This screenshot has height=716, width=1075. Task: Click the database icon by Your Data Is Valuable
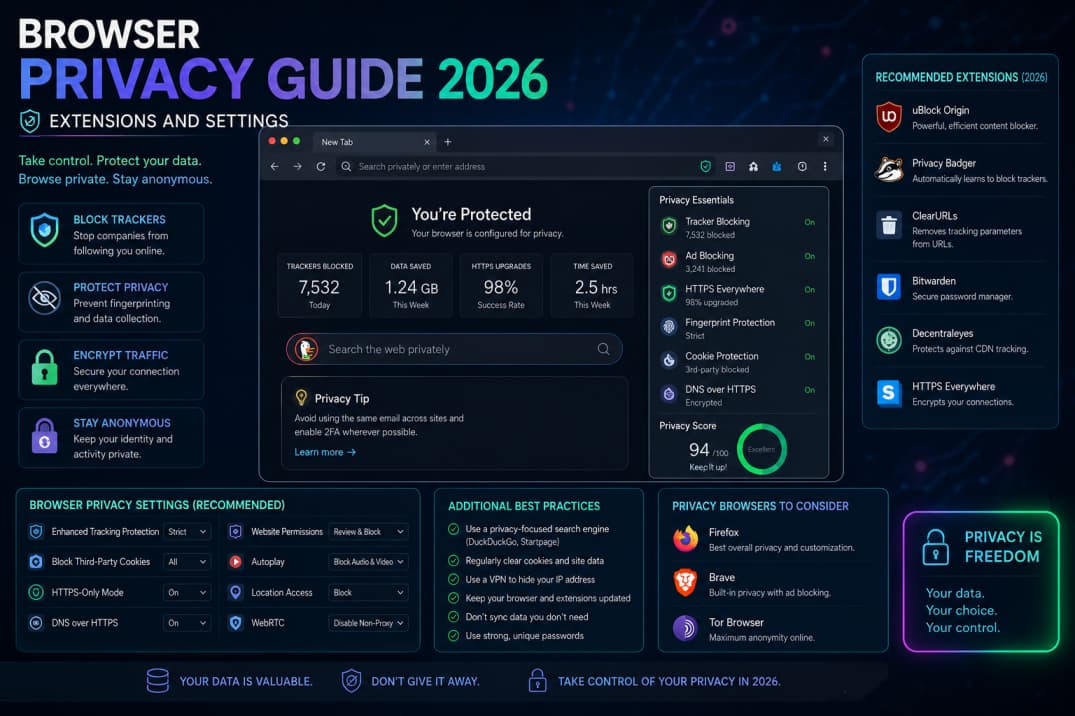pyautogui.click(x=158, y=680)
